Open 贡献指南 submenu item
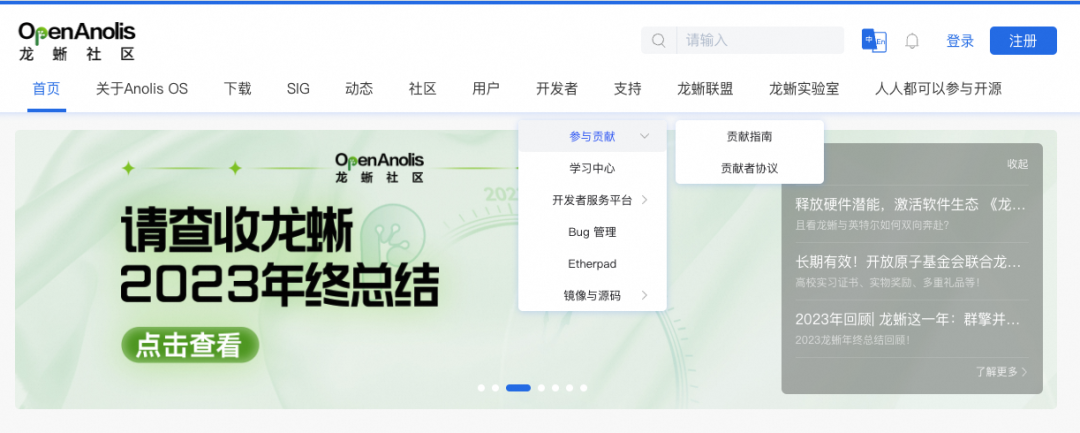The image size is (1080, 433). (x=749, y=136)
